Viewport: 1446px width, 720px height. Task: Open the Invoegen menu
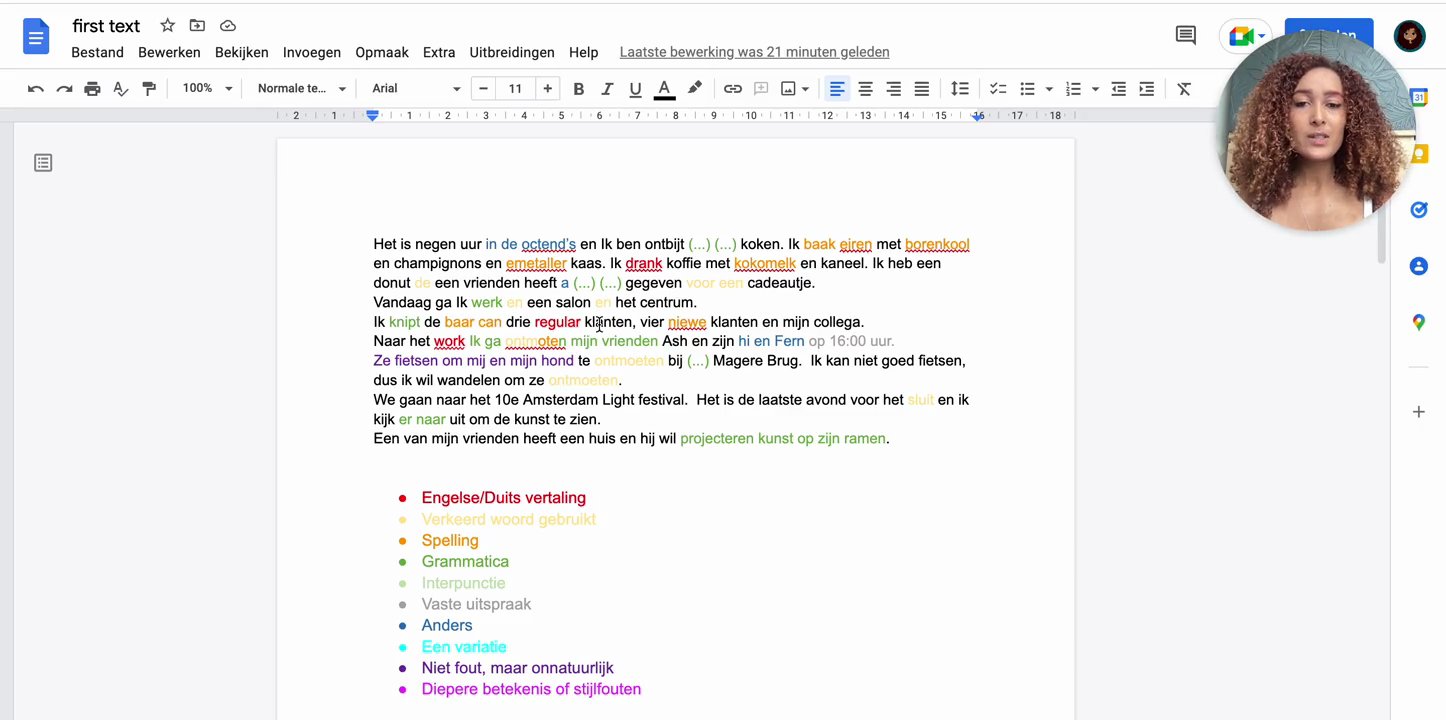pos(311,51)
